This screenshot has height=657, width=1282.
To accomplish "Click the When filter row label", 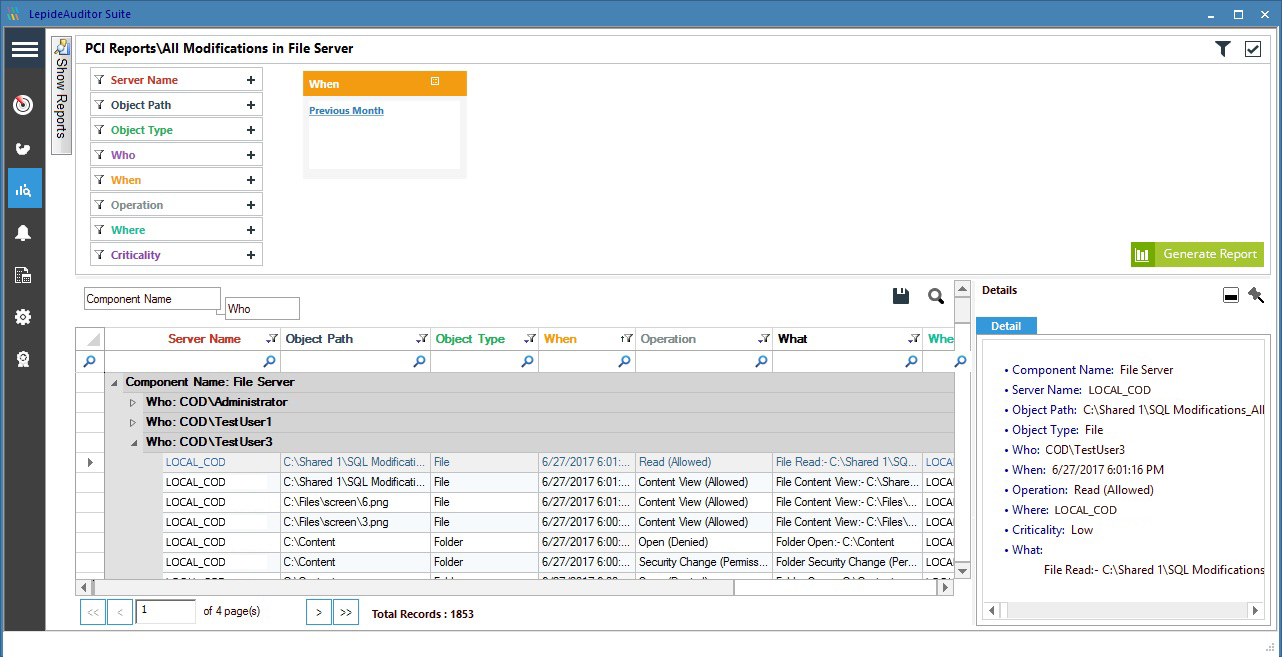I will pyautogui.click(x=126, y=180).
